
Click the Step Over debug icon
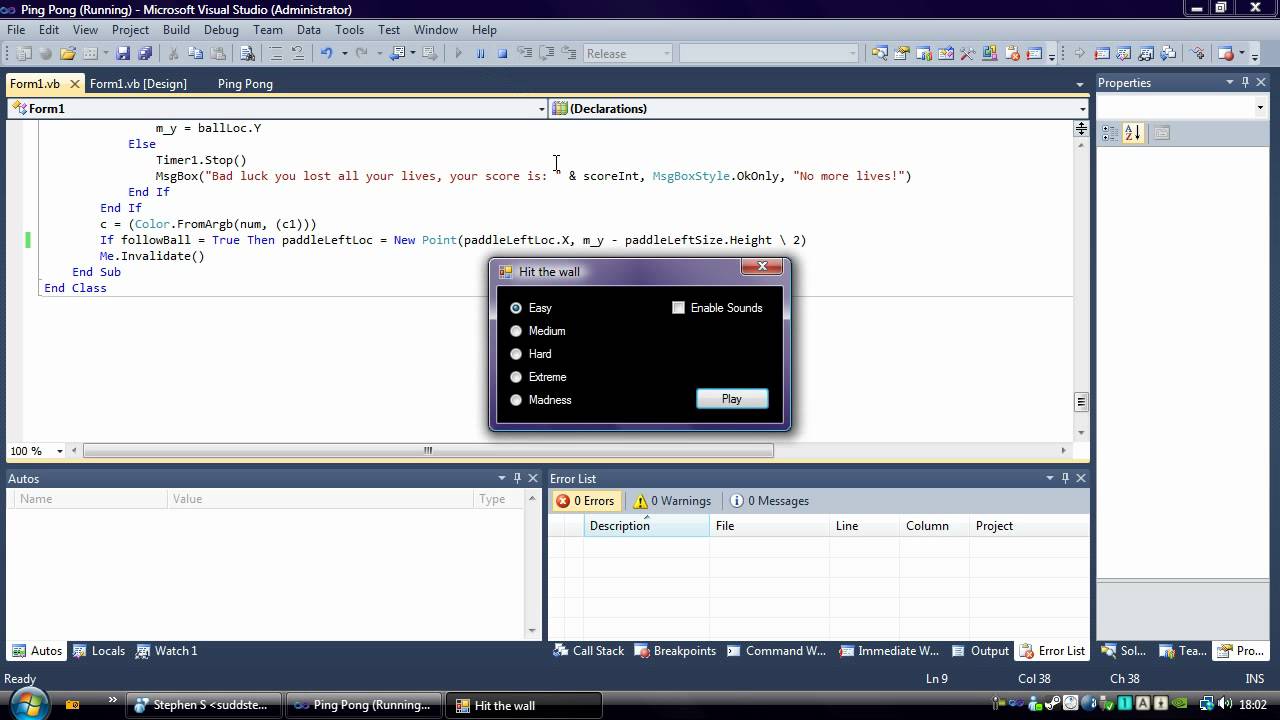(x=547, y=53)
